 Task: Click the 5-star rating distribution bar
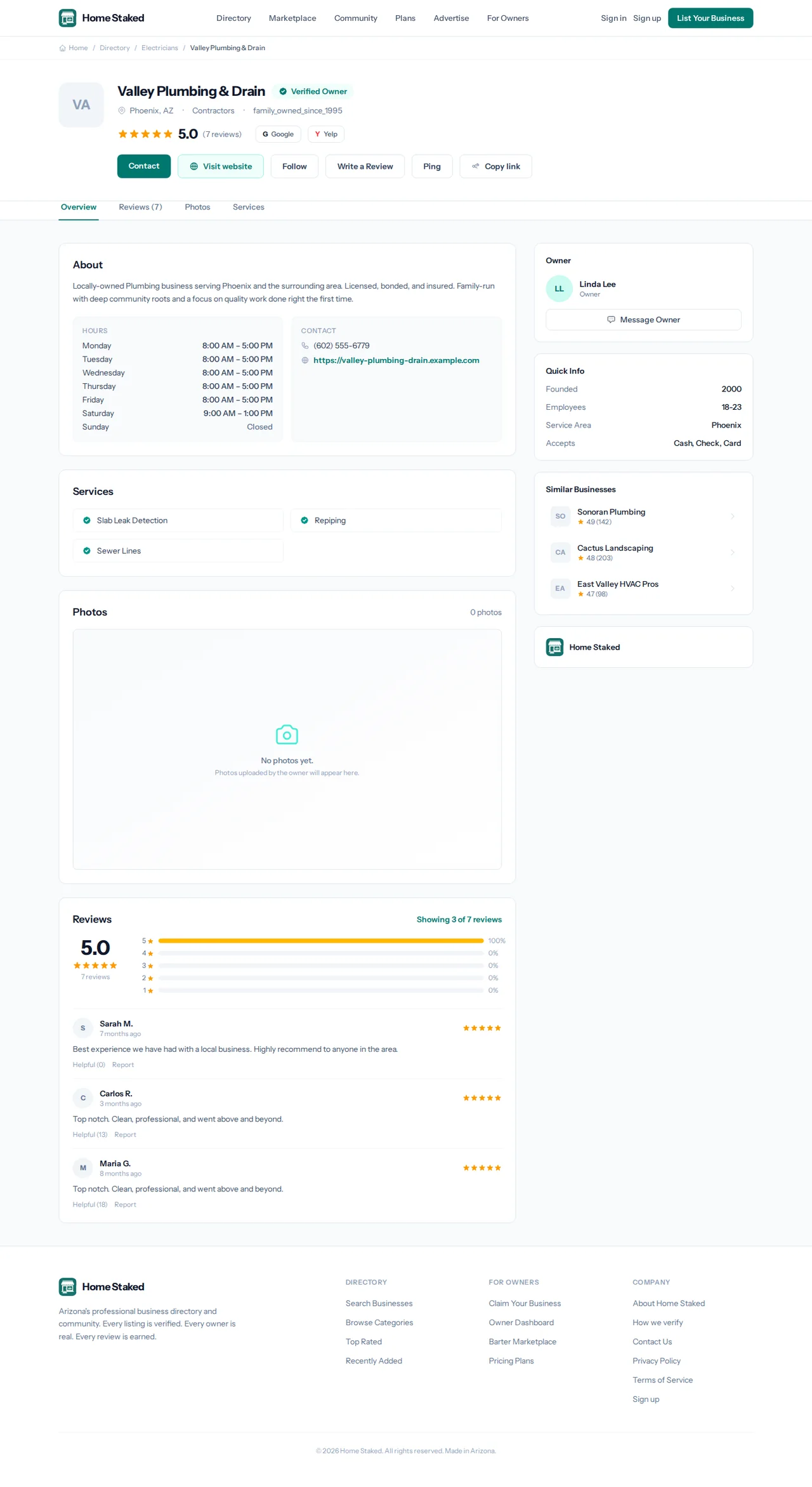[321, 941]
